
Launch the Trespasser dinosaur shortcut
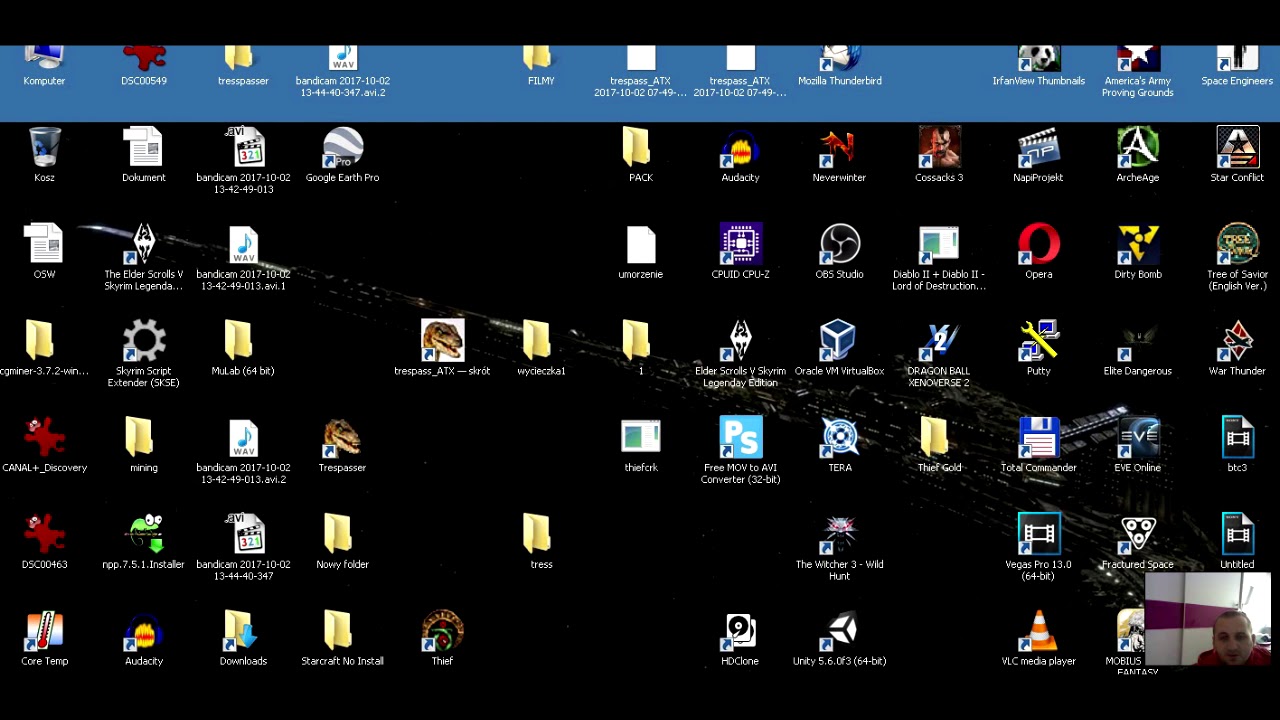pyautogui.click(x=342, y=445)
